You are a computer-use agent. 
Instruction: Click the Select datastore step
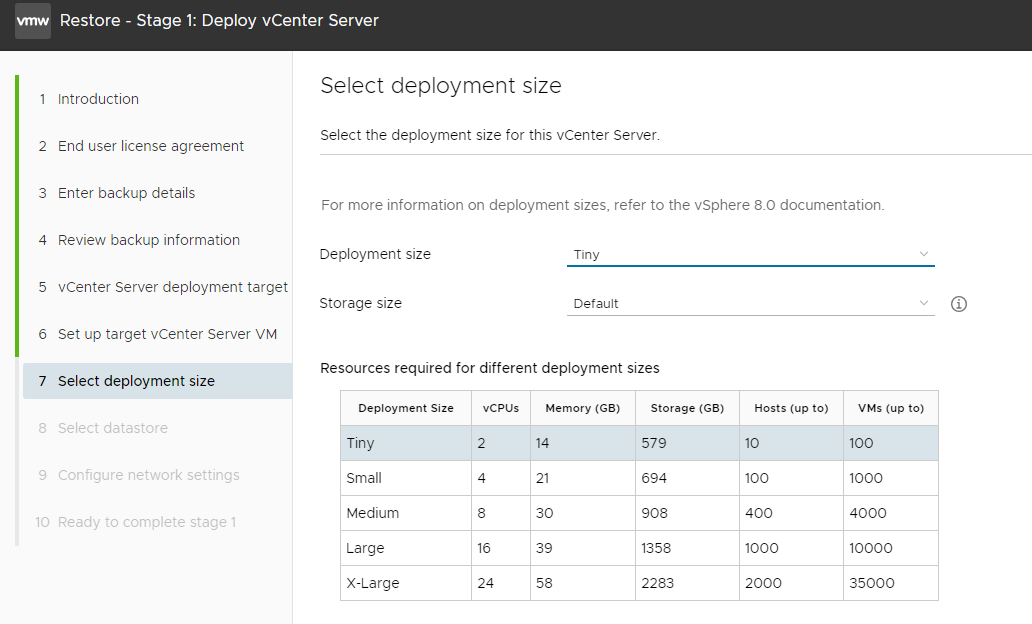click(113, 428)
